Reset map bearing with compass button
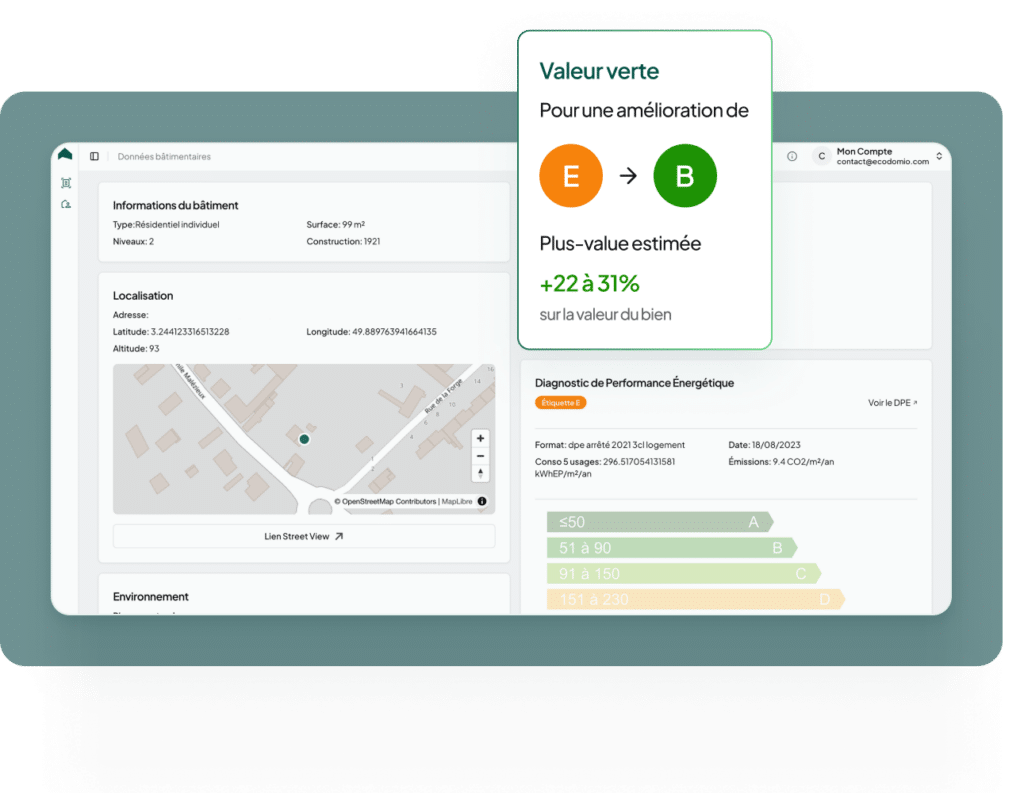The width and height of the screenshot is (1024, 793). point(481,474)
